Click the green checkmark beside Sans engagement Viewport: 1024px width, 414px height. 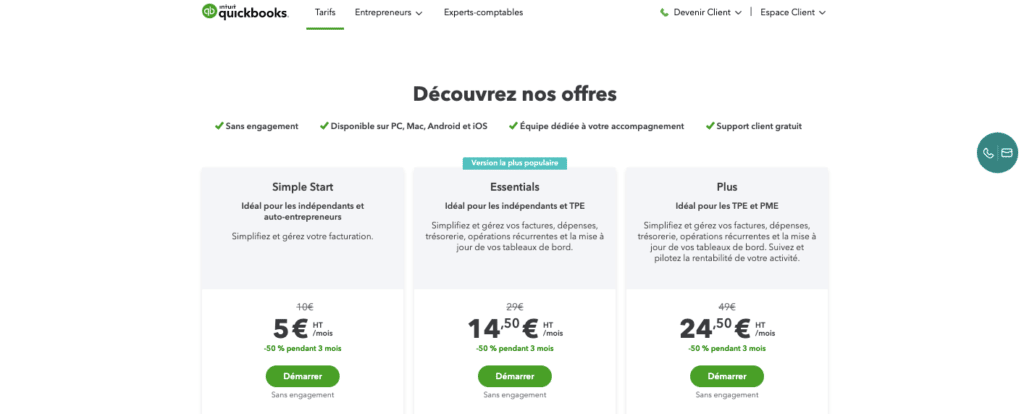click(219, 126)
